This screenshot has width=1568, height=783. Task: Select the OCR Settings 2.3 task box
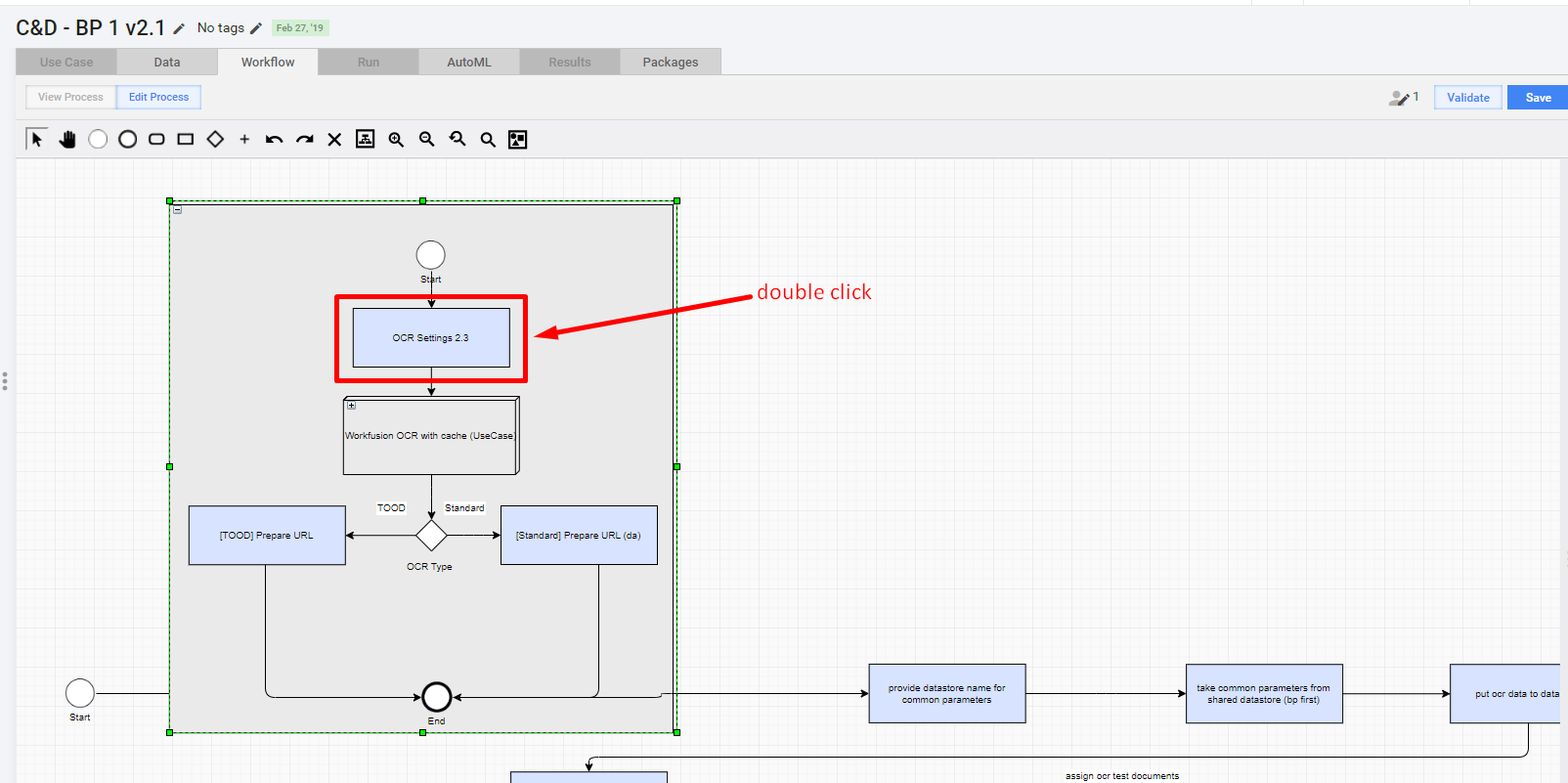point(431,338)
